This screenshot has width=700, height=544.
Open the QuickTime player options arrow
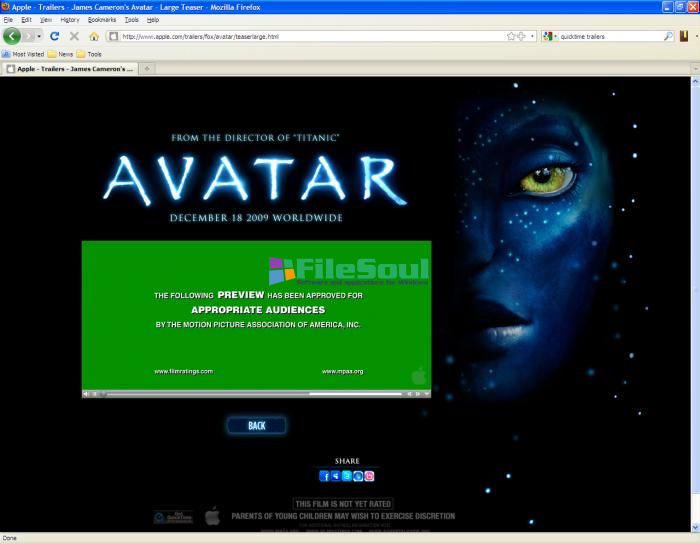tap(427, 394)
